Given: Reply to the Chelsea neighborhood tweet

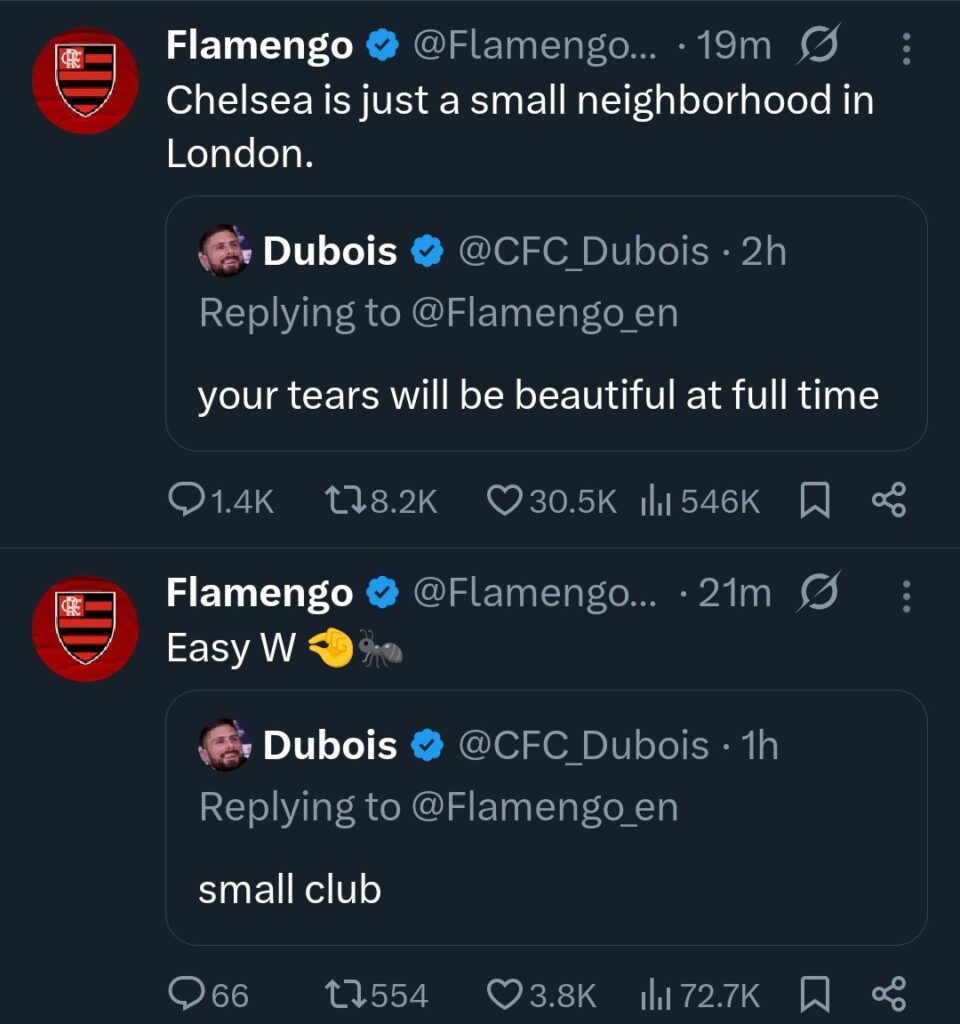Looking at the screenshot, I should pos(186,500).
